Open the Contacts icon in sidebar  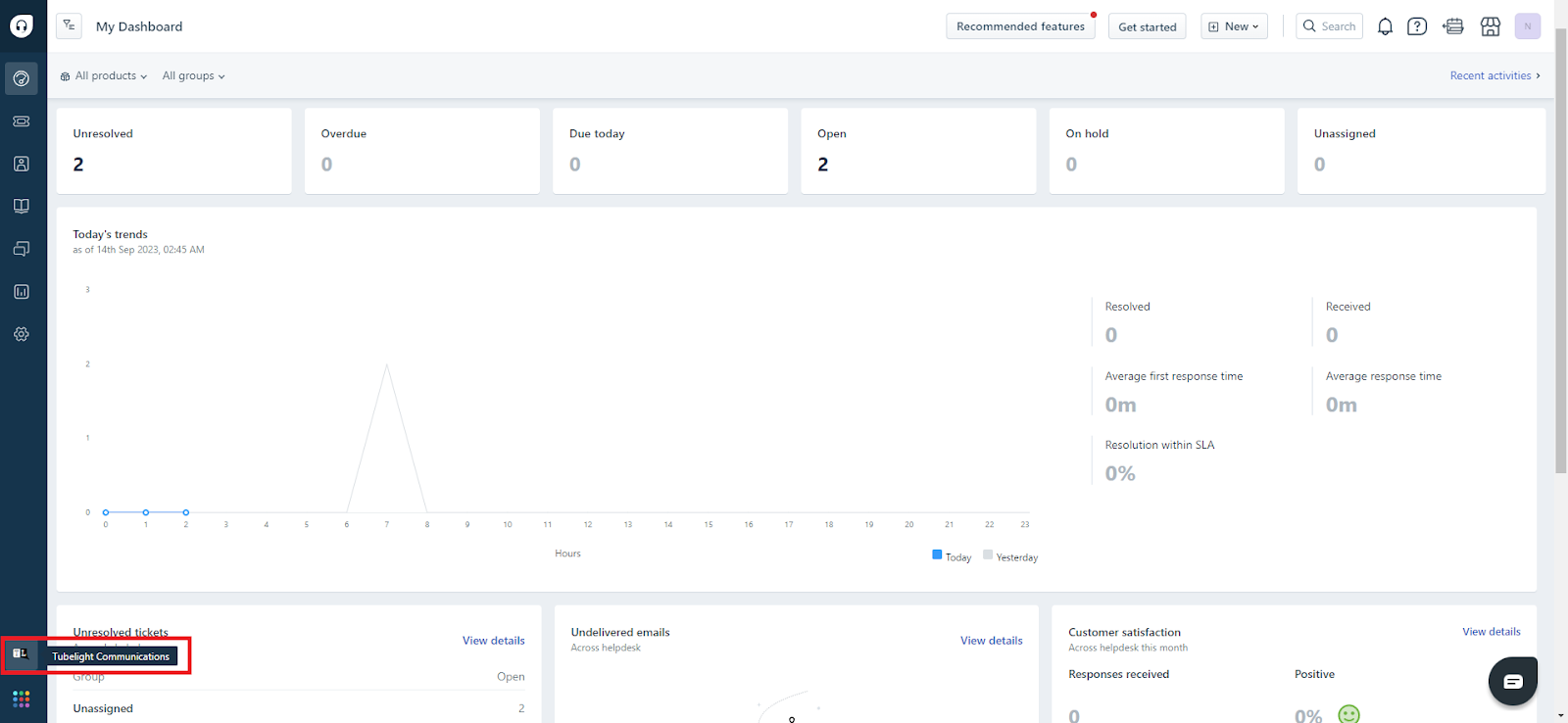pos(22,164)
